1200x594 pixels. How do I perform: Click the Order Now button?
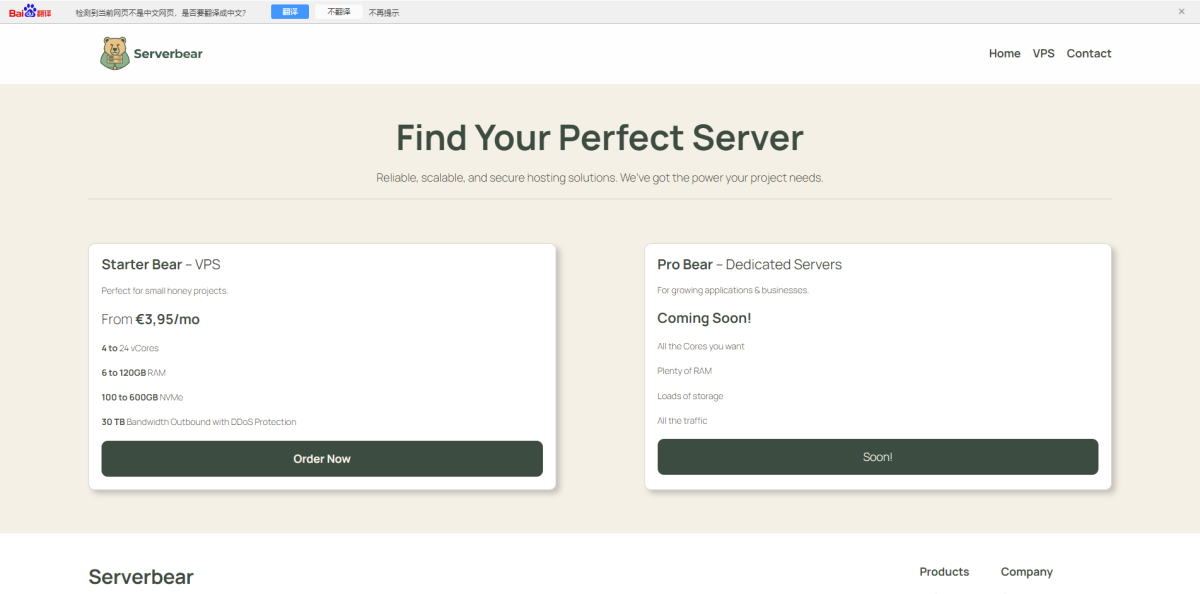coord(322,459)
